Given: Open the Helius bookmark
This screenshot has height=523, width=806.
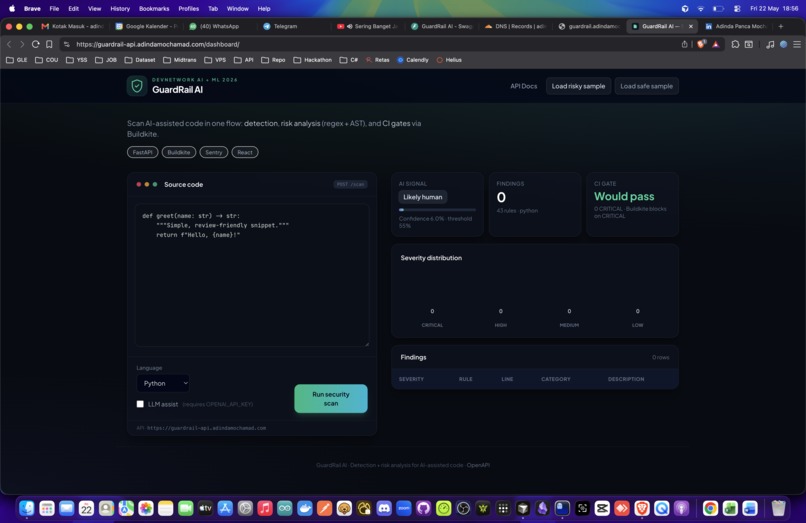Looking at the screenshot, I should 449,60.
